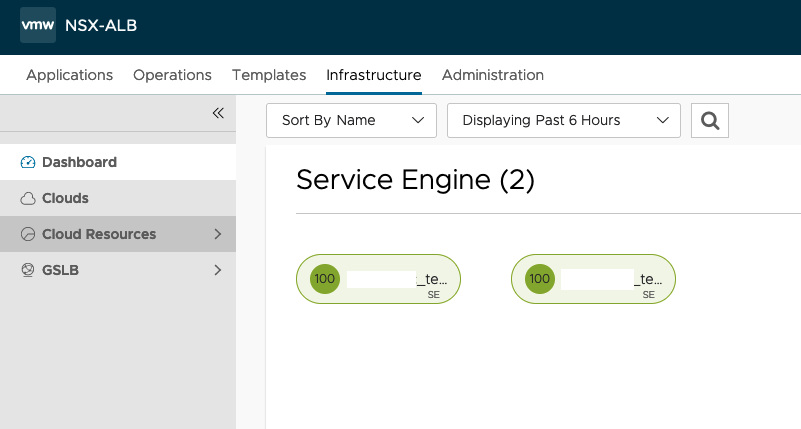Click the Cloud Resources sidebar icon
Image resolution: width=801 pixels, height=429 pixels.
(28, 234)
